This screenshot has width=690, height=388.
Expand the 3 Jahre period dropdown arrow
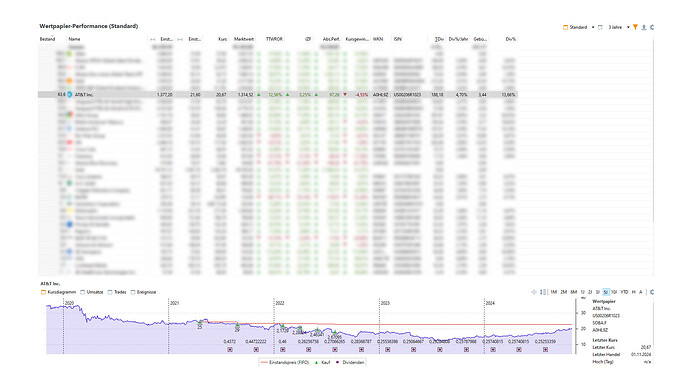pos(628,27)
